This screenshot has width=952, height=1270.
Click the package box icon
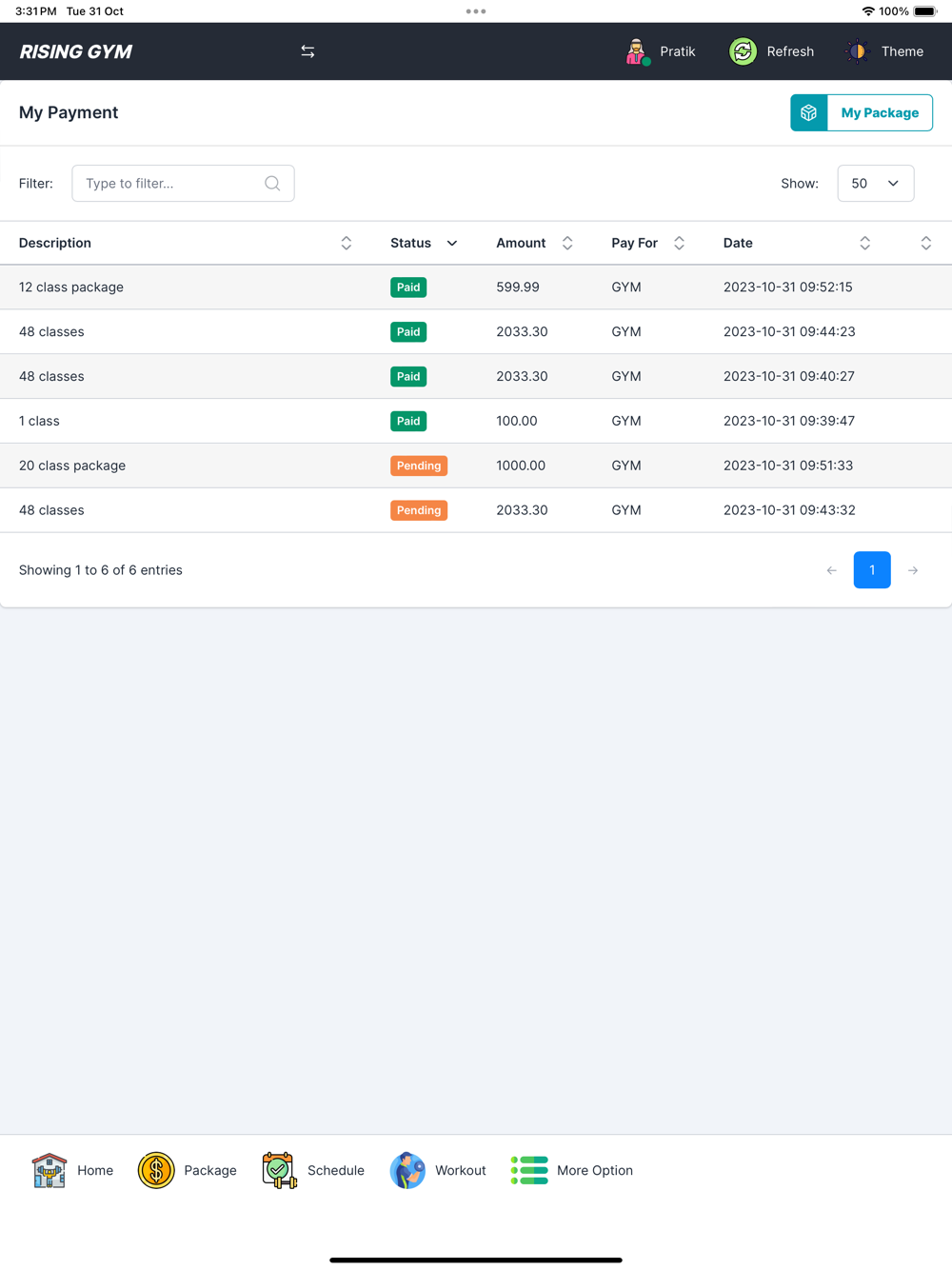coord(809,112)
